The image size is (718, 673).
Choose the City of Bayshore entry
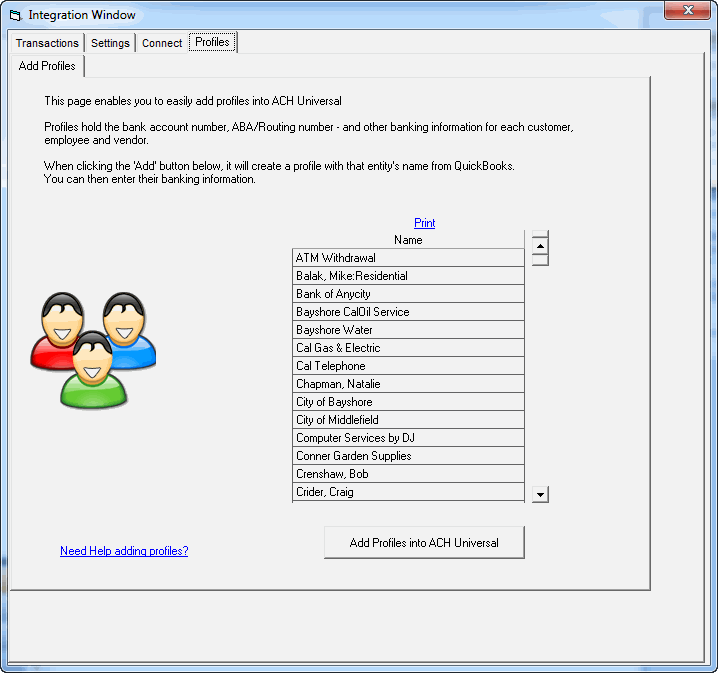tap(408, 402)
